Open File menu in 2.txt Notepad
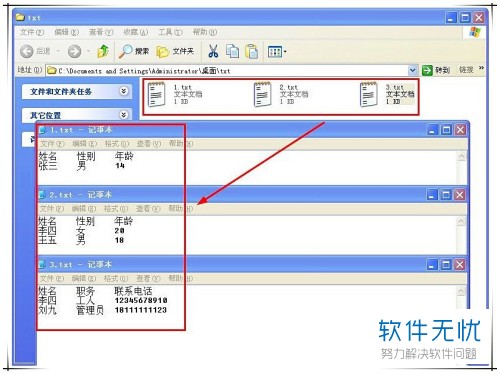The image size is (500, 374). 51,209
